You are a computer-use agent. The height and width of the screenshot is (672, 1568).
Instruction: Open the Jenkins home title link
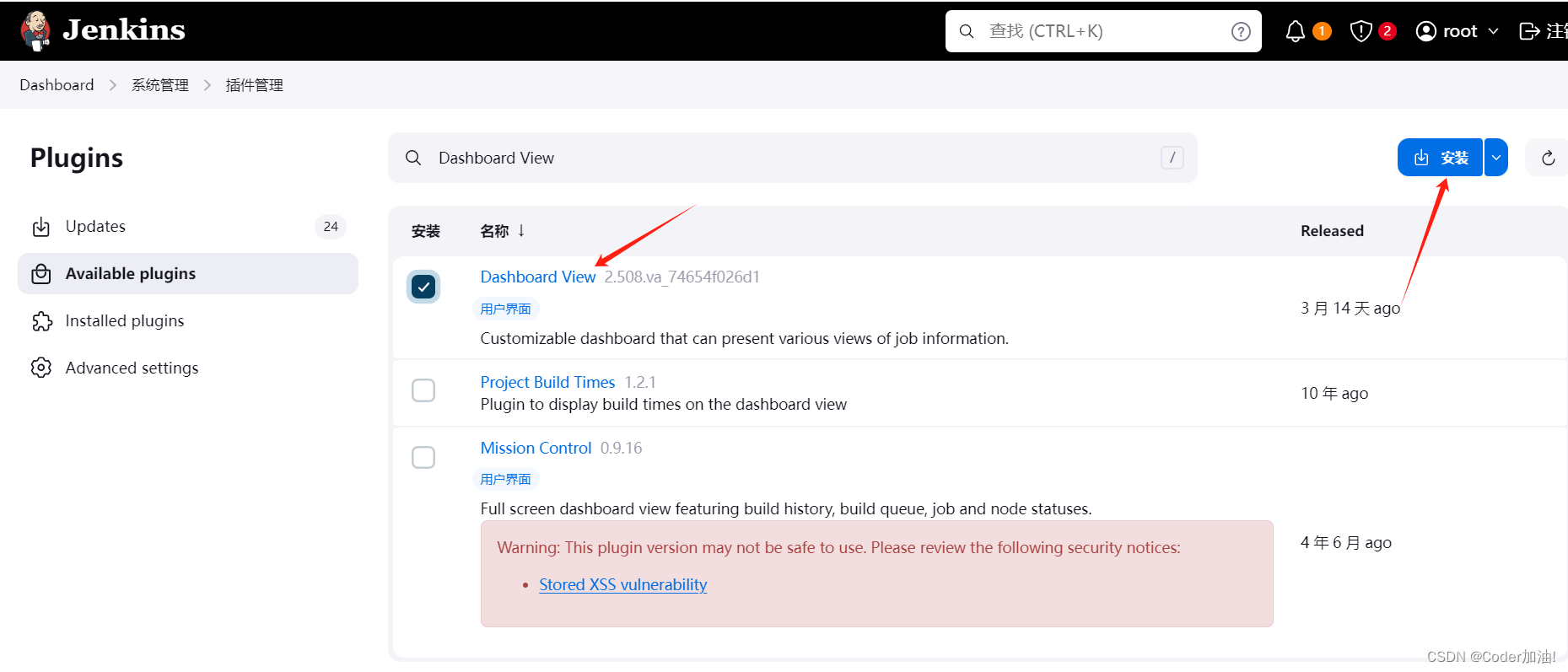pos(124,30)
